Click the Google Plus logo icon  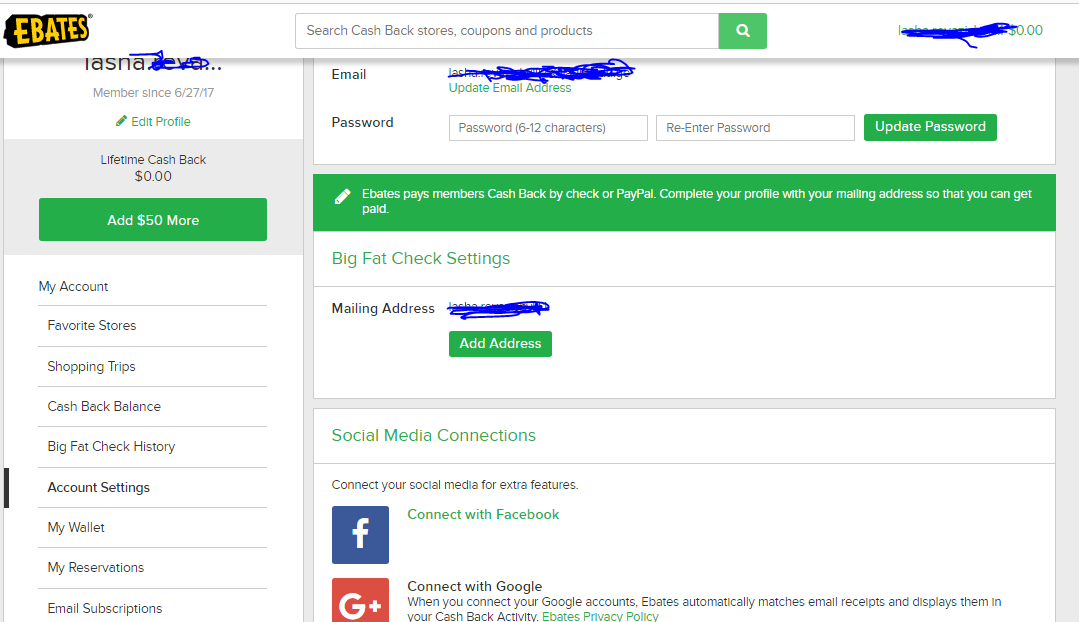(x=360, y=600)
